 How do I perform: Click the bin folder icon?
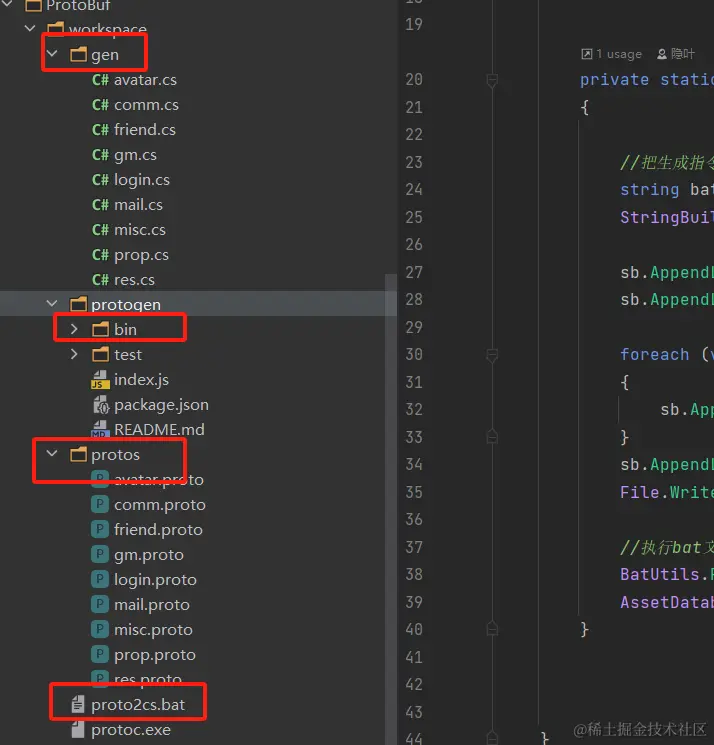[x=100, y=329]
